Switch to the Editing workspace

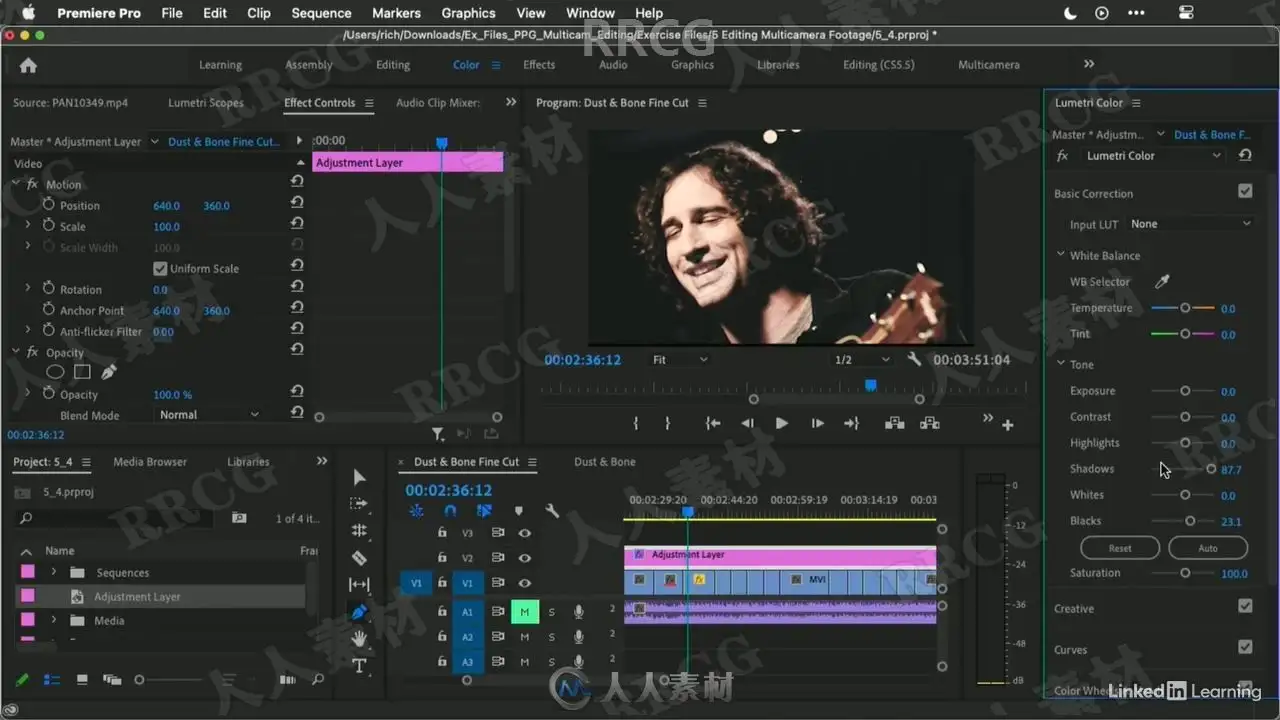point(393,65)
